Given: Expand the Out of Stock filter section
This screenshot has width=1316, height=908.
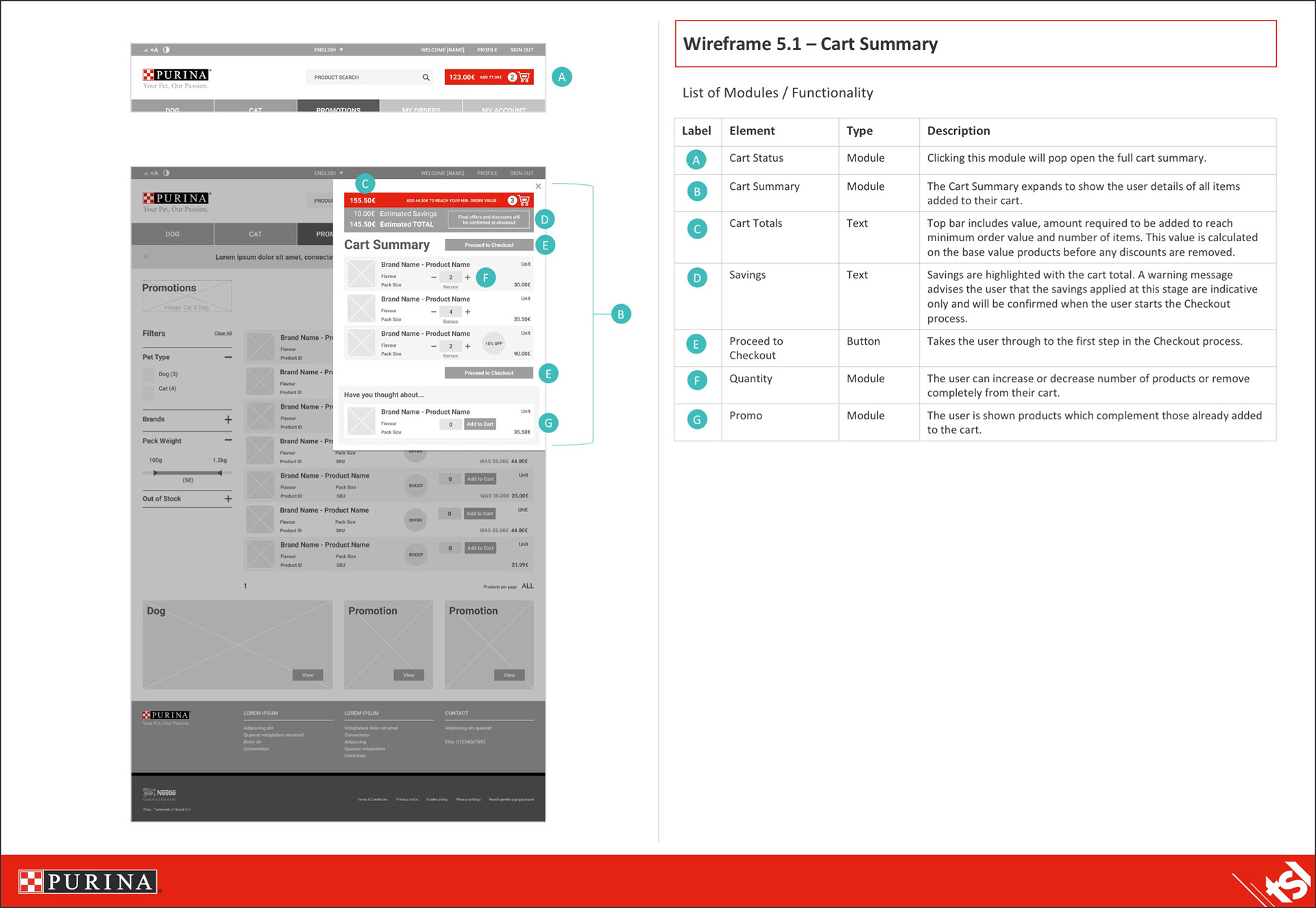Looking at the screenshot, I should [x=228, y=499].
